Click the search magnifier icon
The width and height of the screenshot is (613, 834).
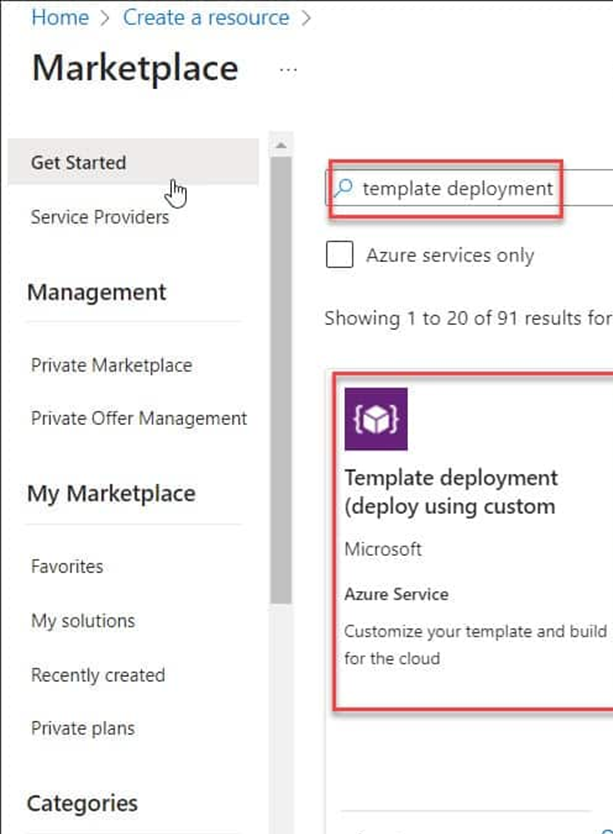click(x=344, y=188)
